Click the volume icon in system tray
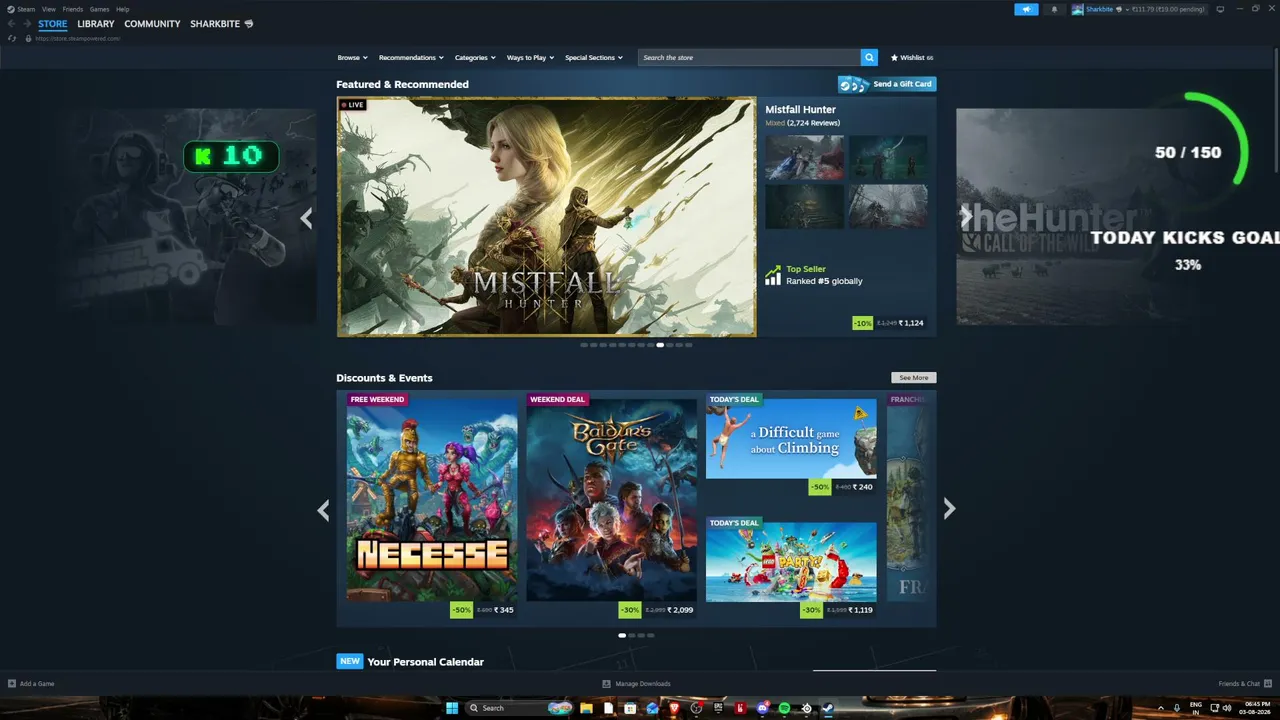 (x=1227, y=708)
